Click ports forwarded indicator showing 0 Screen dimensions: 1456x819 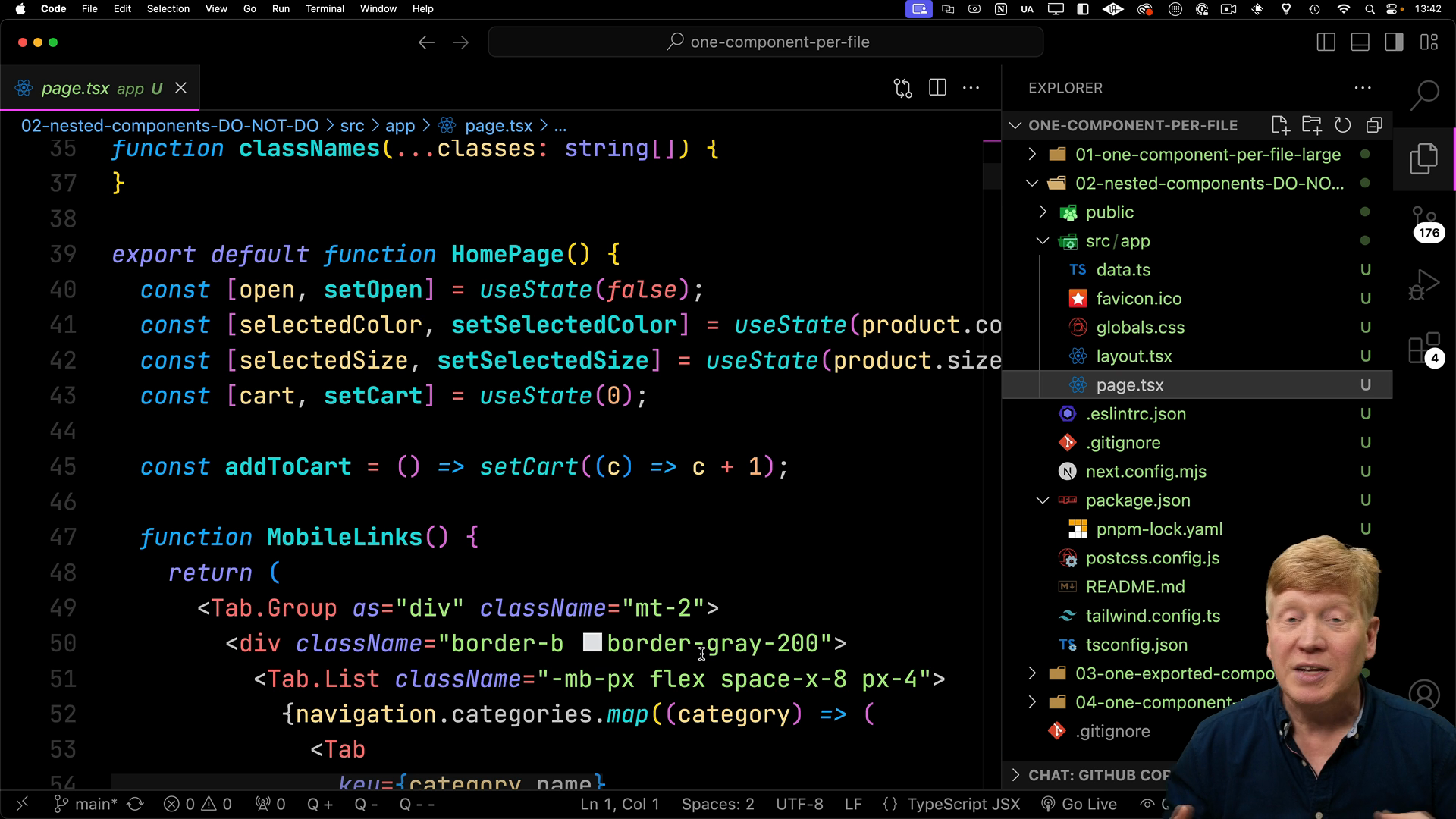(x=270, y=804)
